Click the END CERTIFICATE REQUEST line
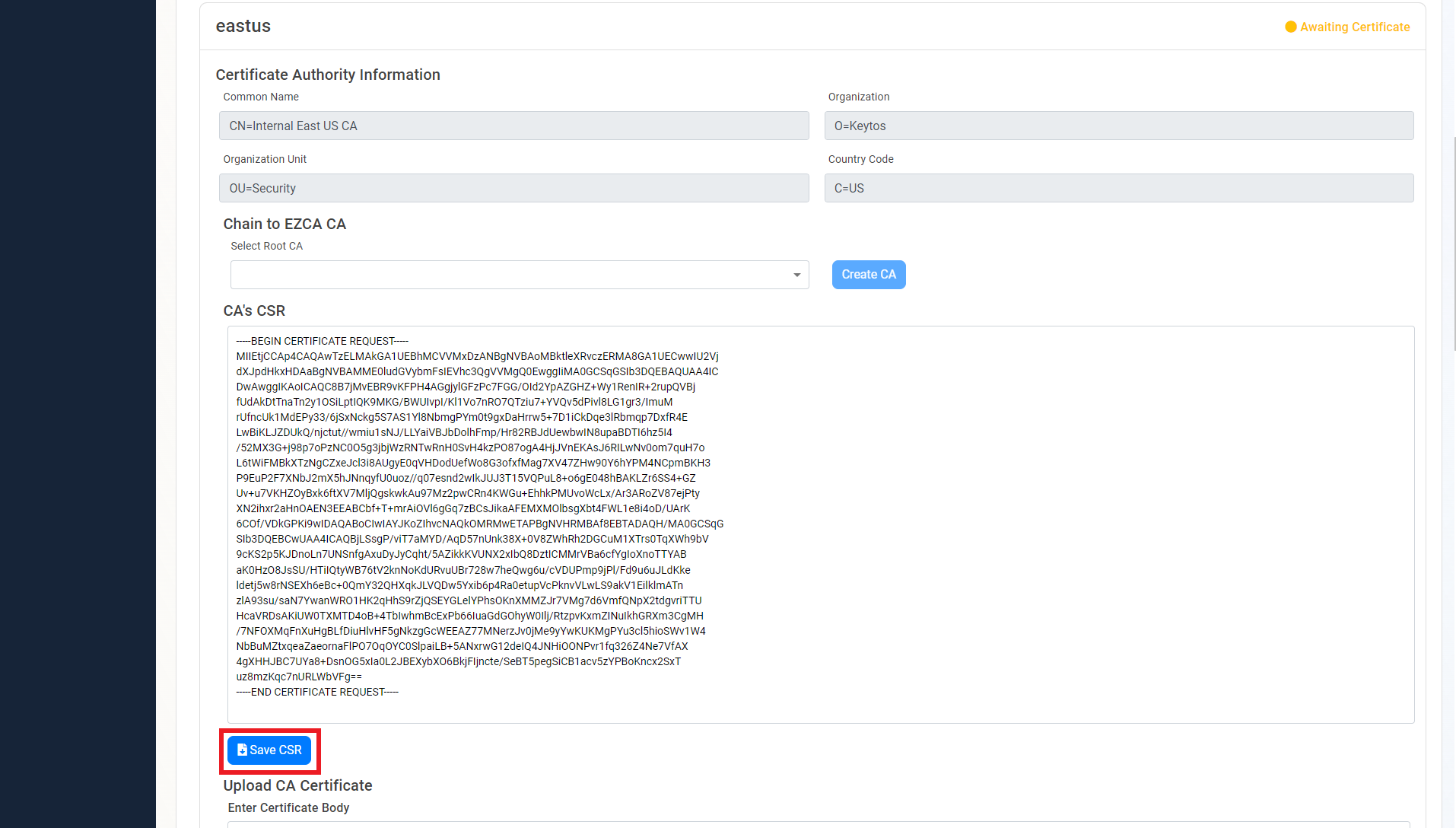Viewport: 1456px width, 828px height. point(317,692)
